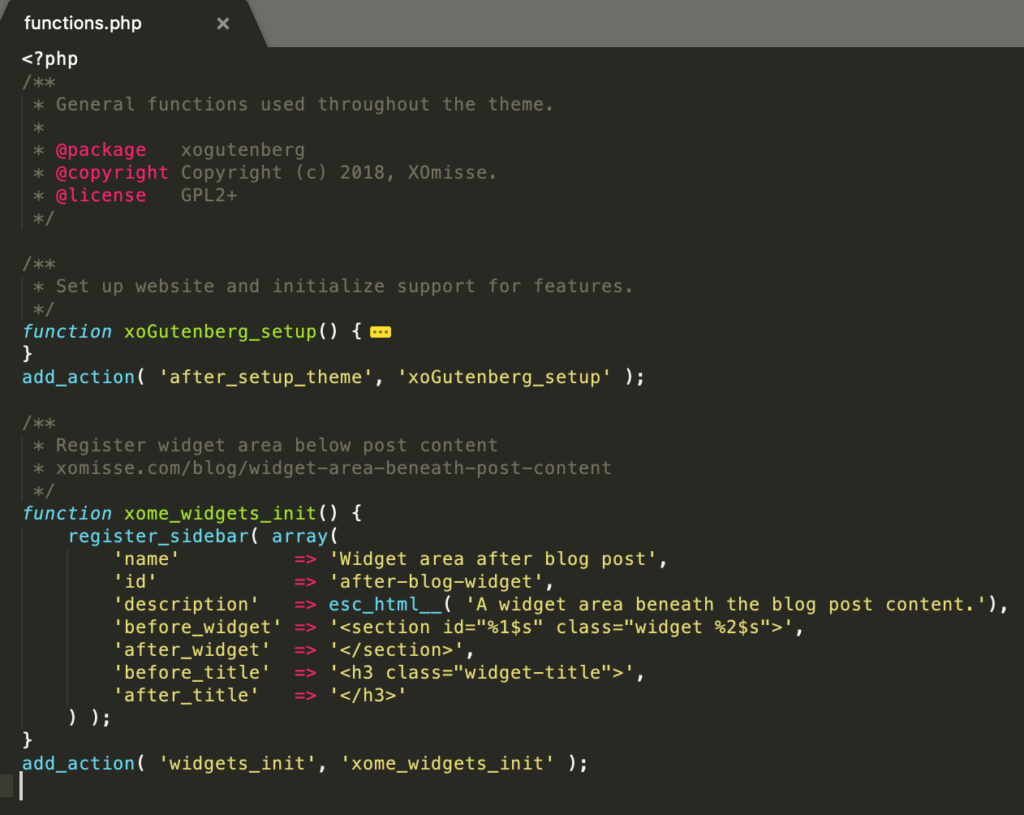Click 'add_action' before 'widgets_init'
This screenshot has height=815, width=1024.
78,763
